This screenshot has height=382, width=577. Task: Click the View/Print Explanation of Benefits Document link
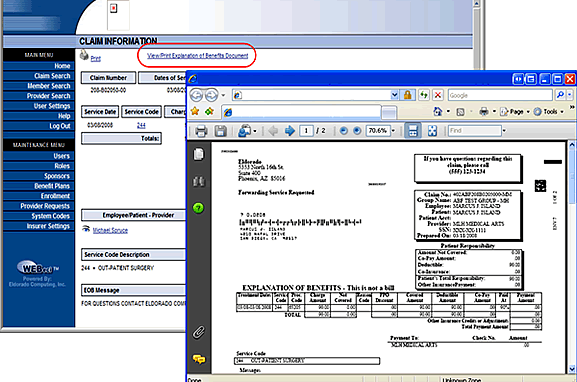tap(198, 56)
